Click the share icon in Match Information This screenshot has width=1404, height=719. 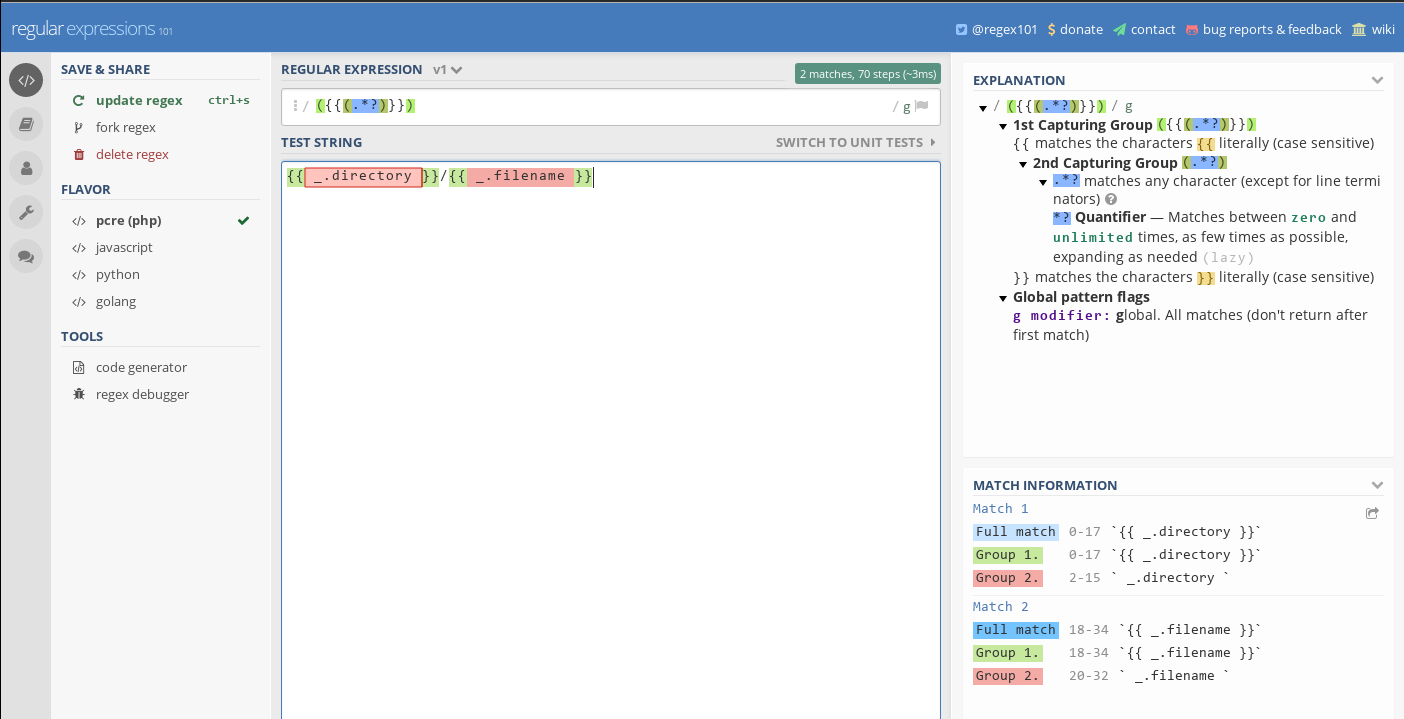(1371, 512)
